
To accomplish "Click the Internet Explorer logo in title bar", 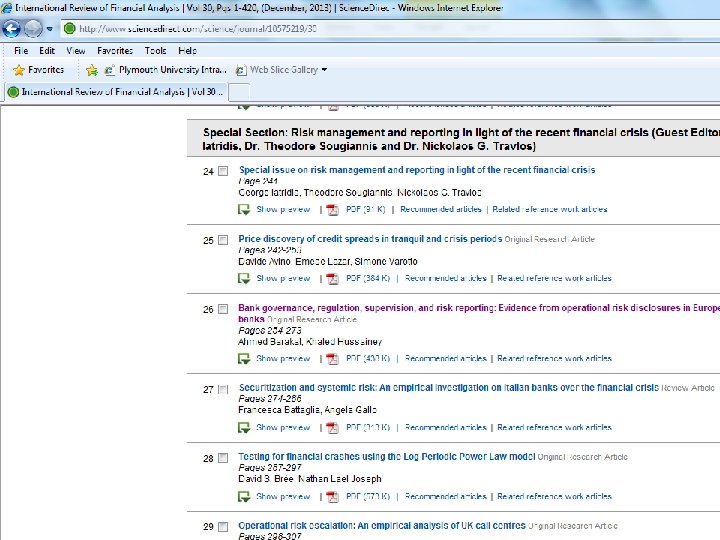I will point(6,7).
